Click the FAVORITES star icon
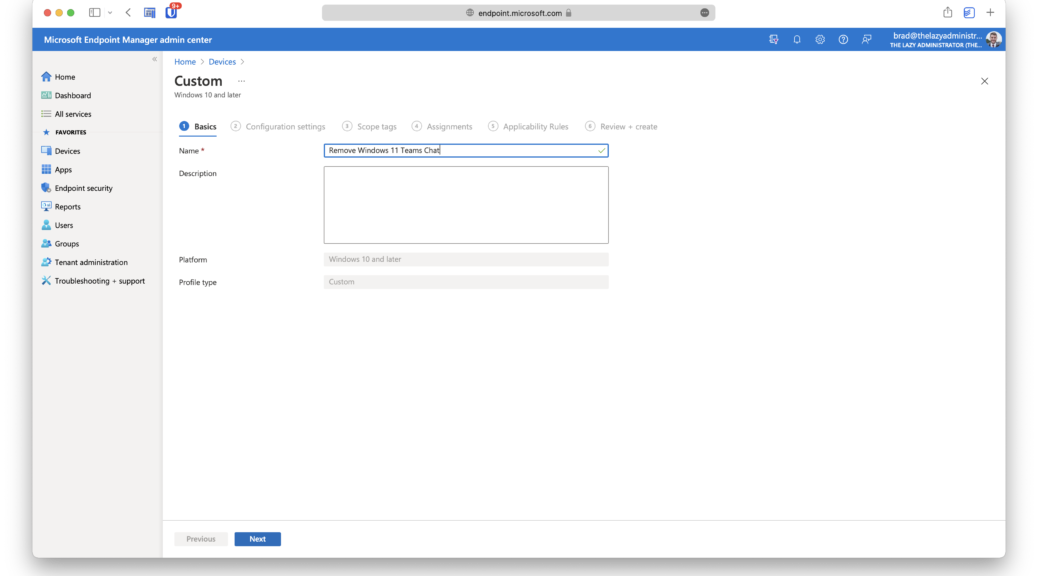 pyautogui.click(x=46, y=132)
